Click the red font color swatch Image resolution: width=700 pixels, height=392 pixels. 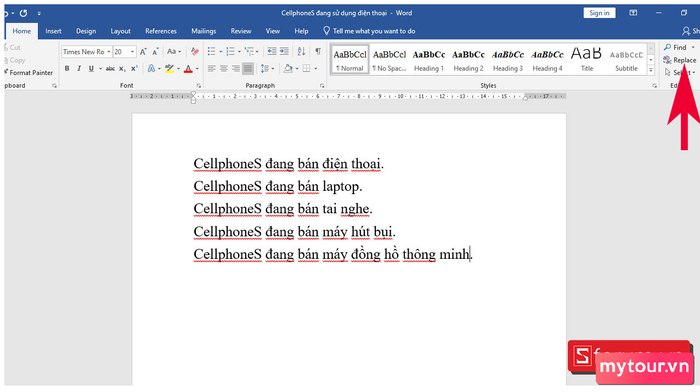(x=188, y=69)
